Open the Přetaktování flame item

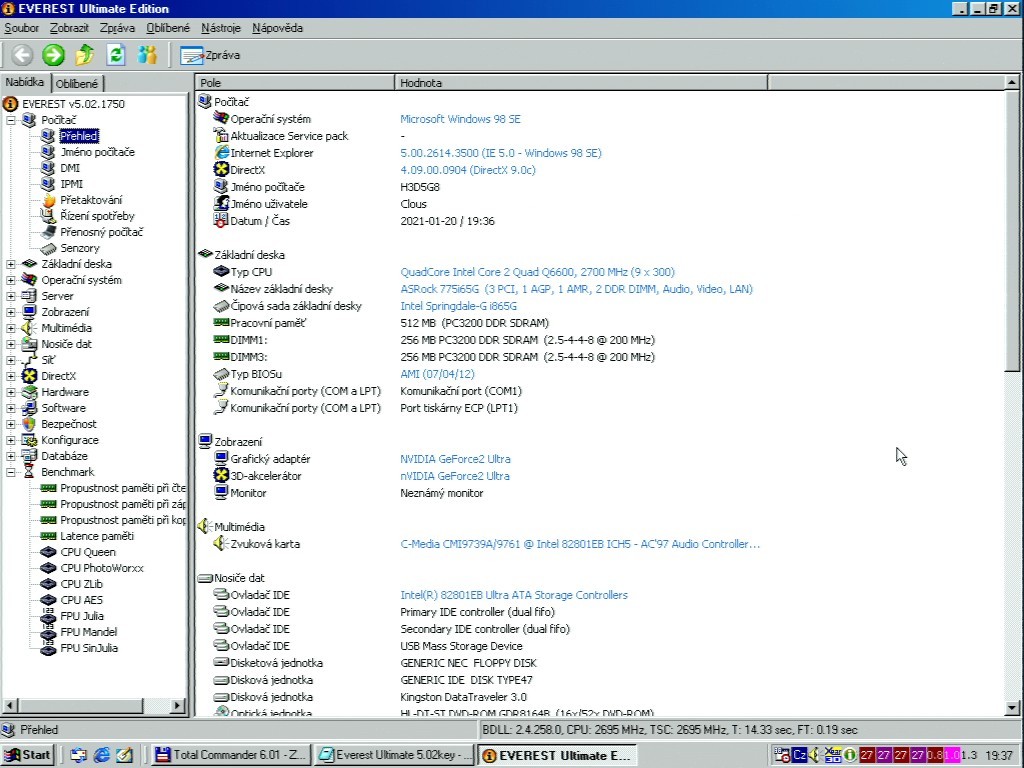90,200
